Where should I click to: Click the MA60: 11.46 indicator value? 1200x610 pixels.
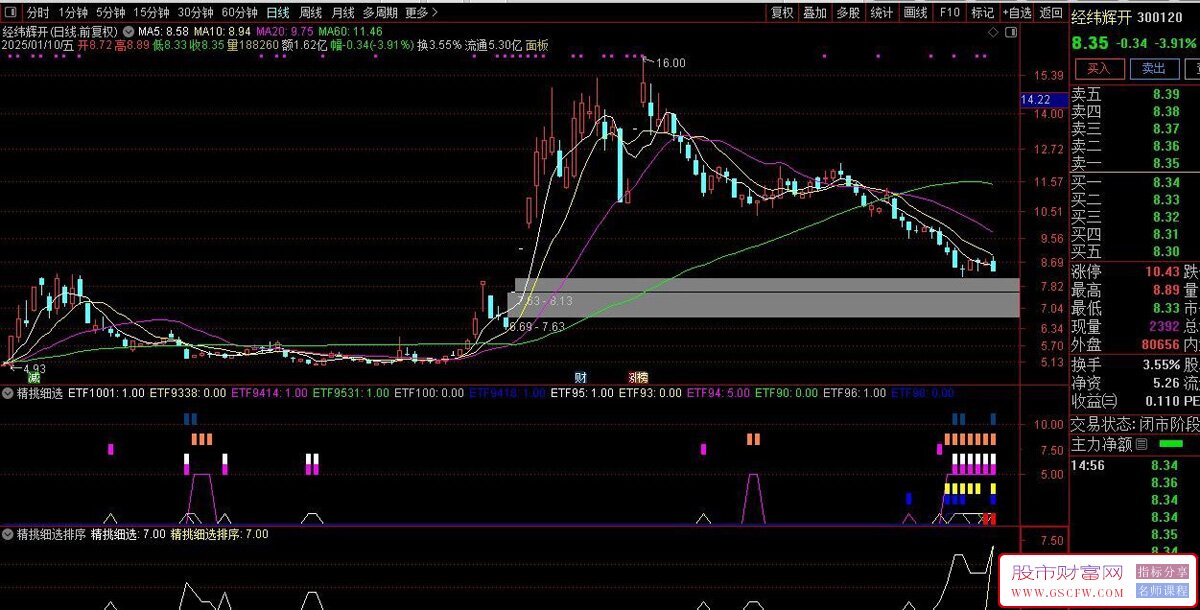[x=350, y=32]
